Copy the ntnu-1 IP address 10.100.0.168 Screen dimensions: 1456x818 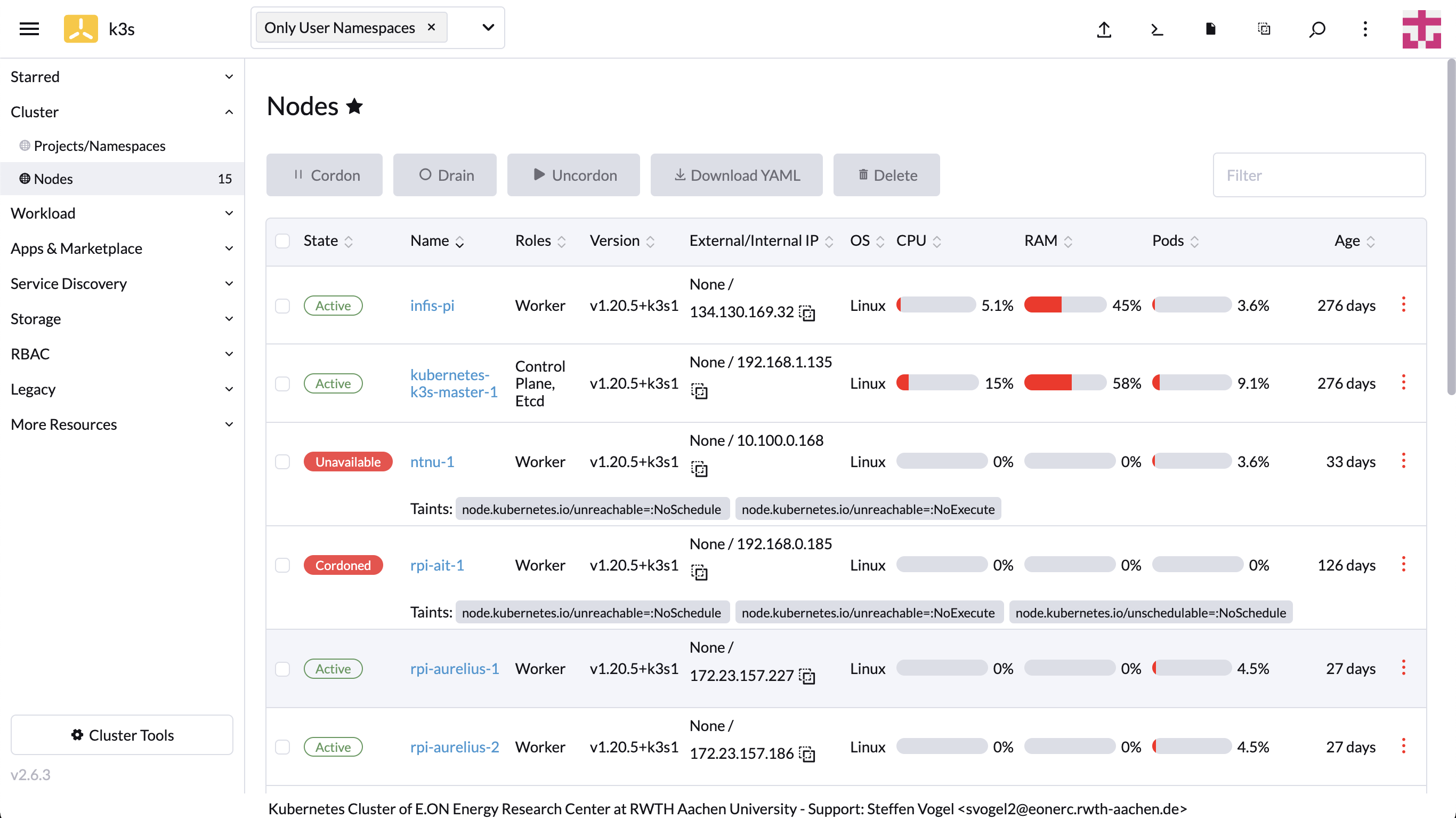point(699,469)
